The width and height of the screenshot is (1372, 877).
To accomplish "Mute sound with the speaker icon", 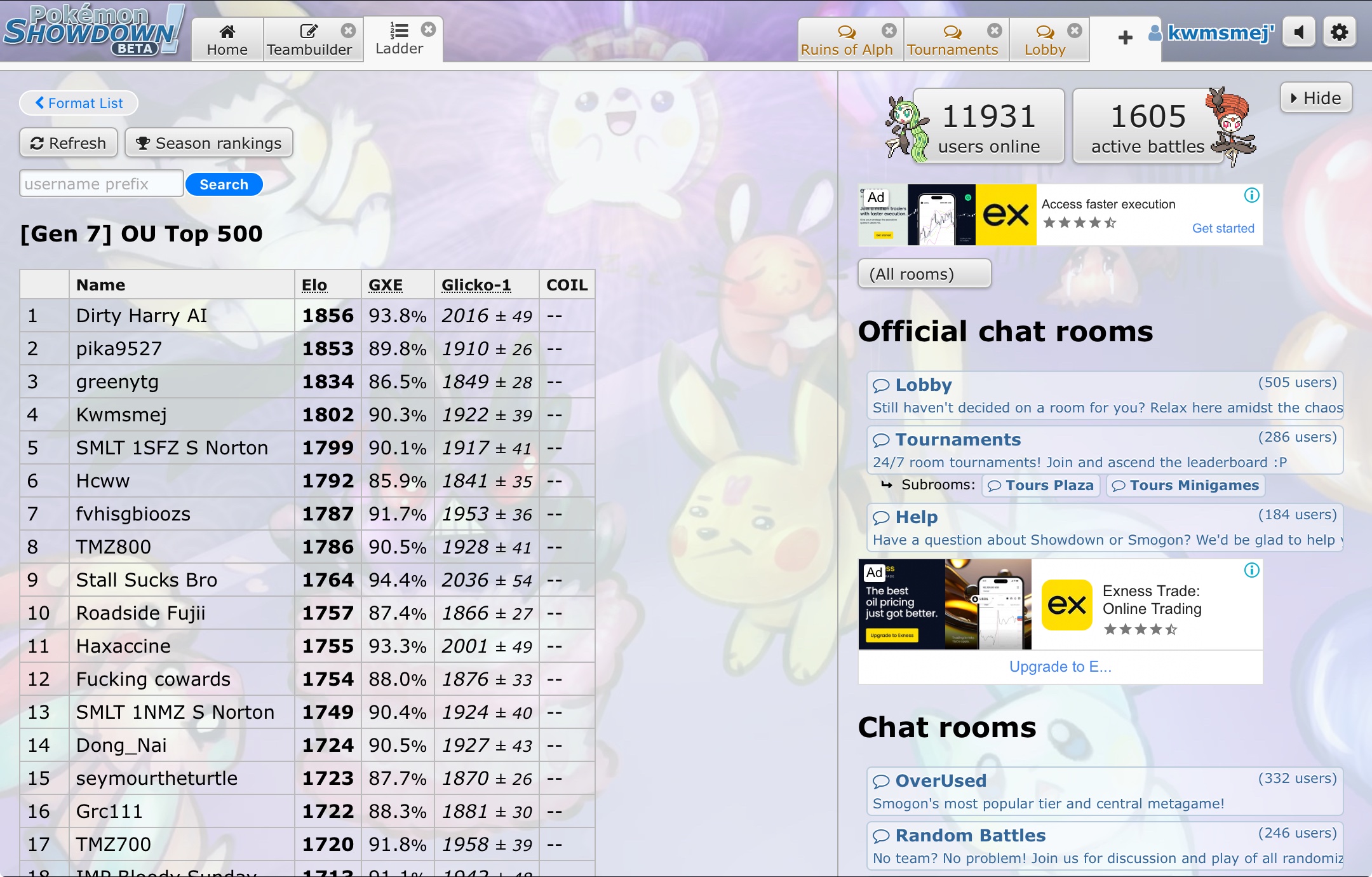I will click(x=1299, y=32).
